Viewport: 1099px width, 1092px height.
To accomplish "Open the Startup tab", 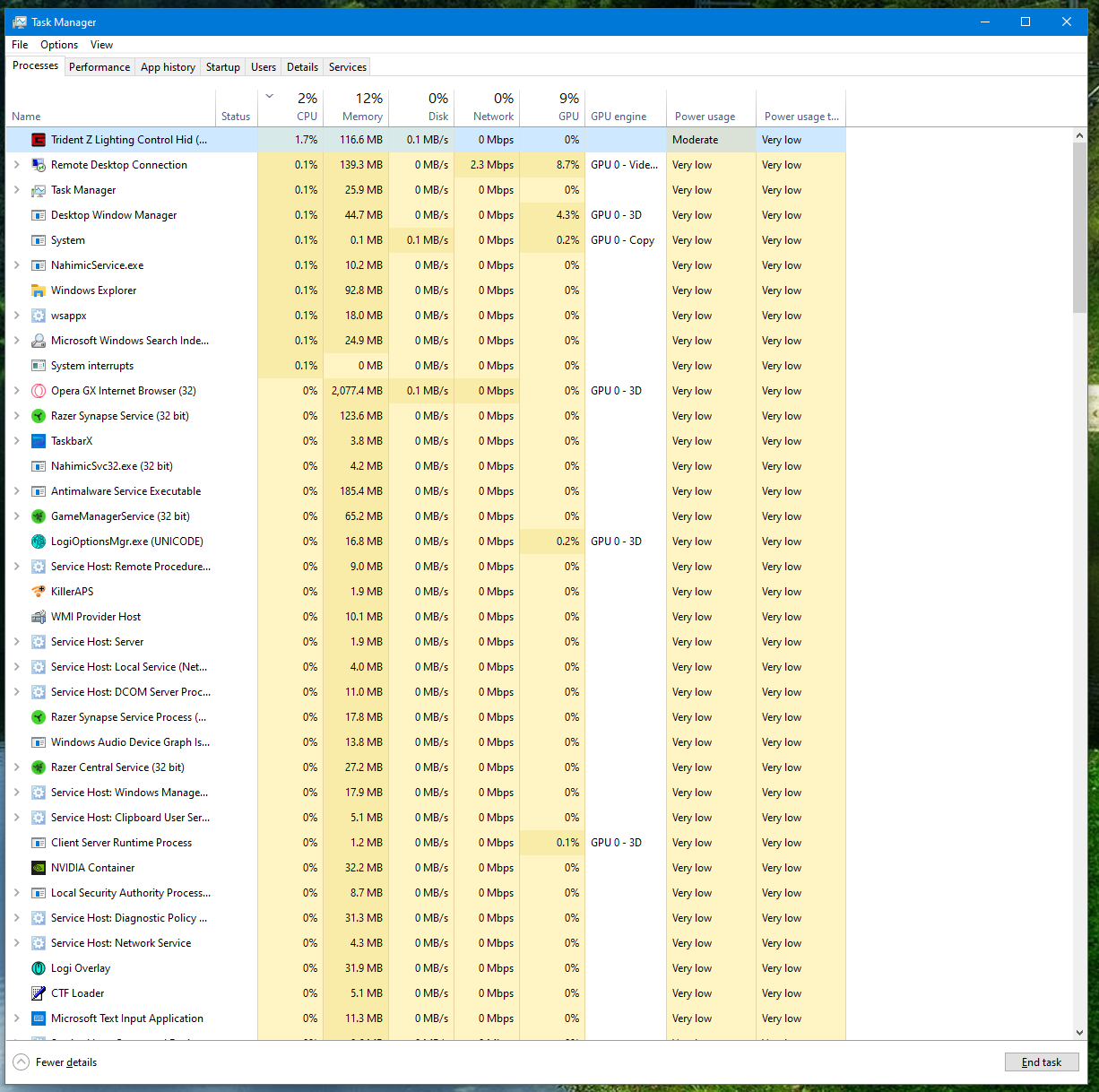I will tap(222, 67).
